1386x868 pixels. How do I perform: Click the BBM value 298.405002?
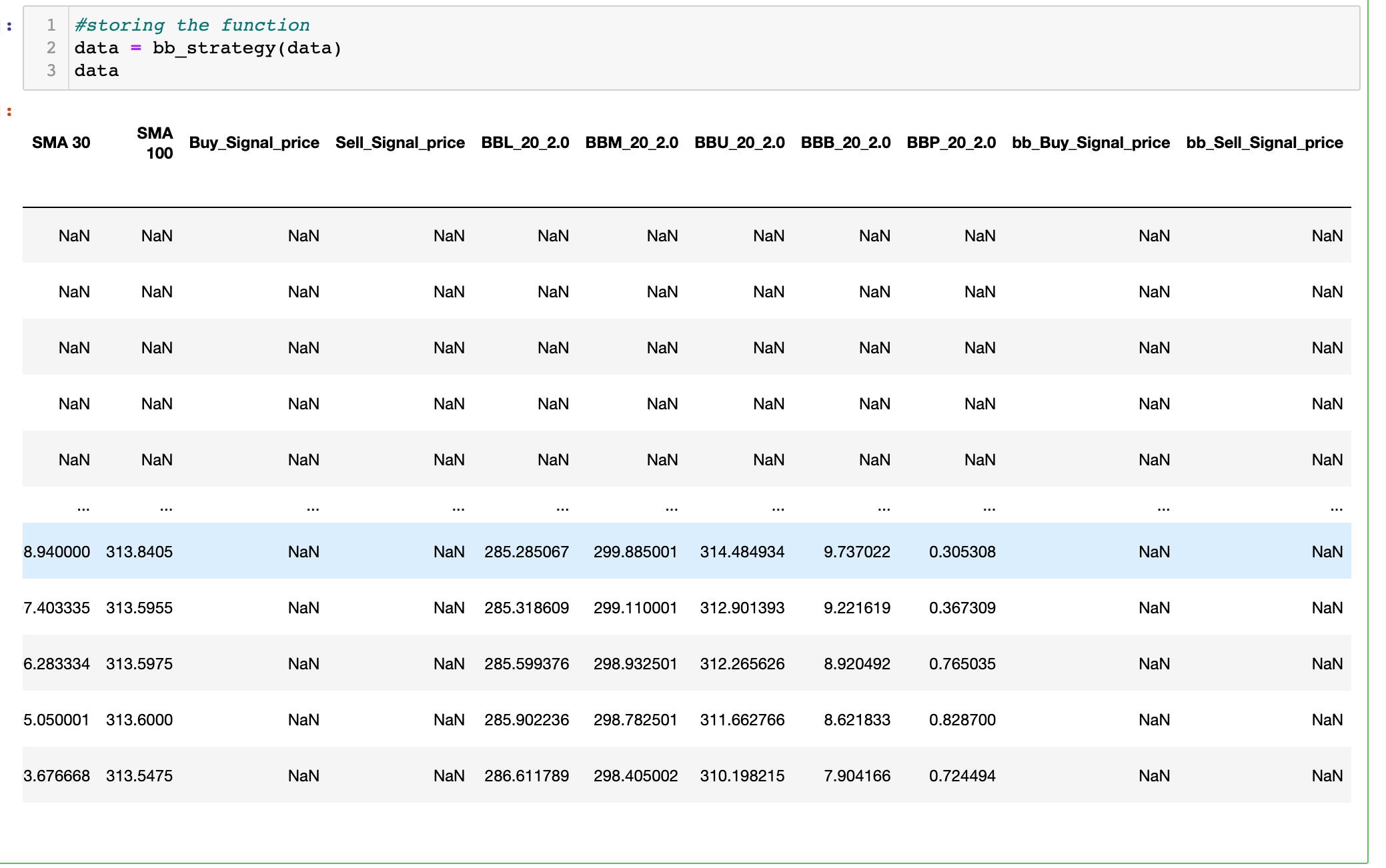click(x=636, y=776)
